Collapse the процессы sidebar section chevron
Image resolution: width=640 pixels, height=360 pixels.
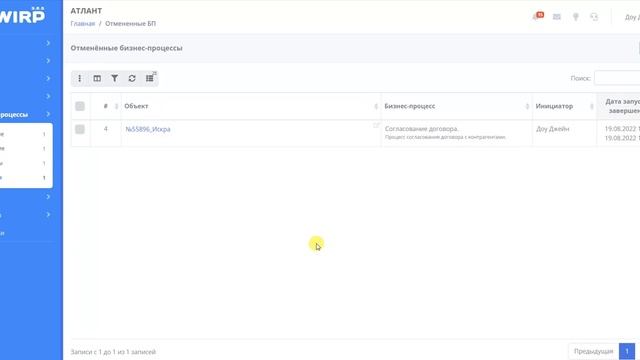point(48,114)
